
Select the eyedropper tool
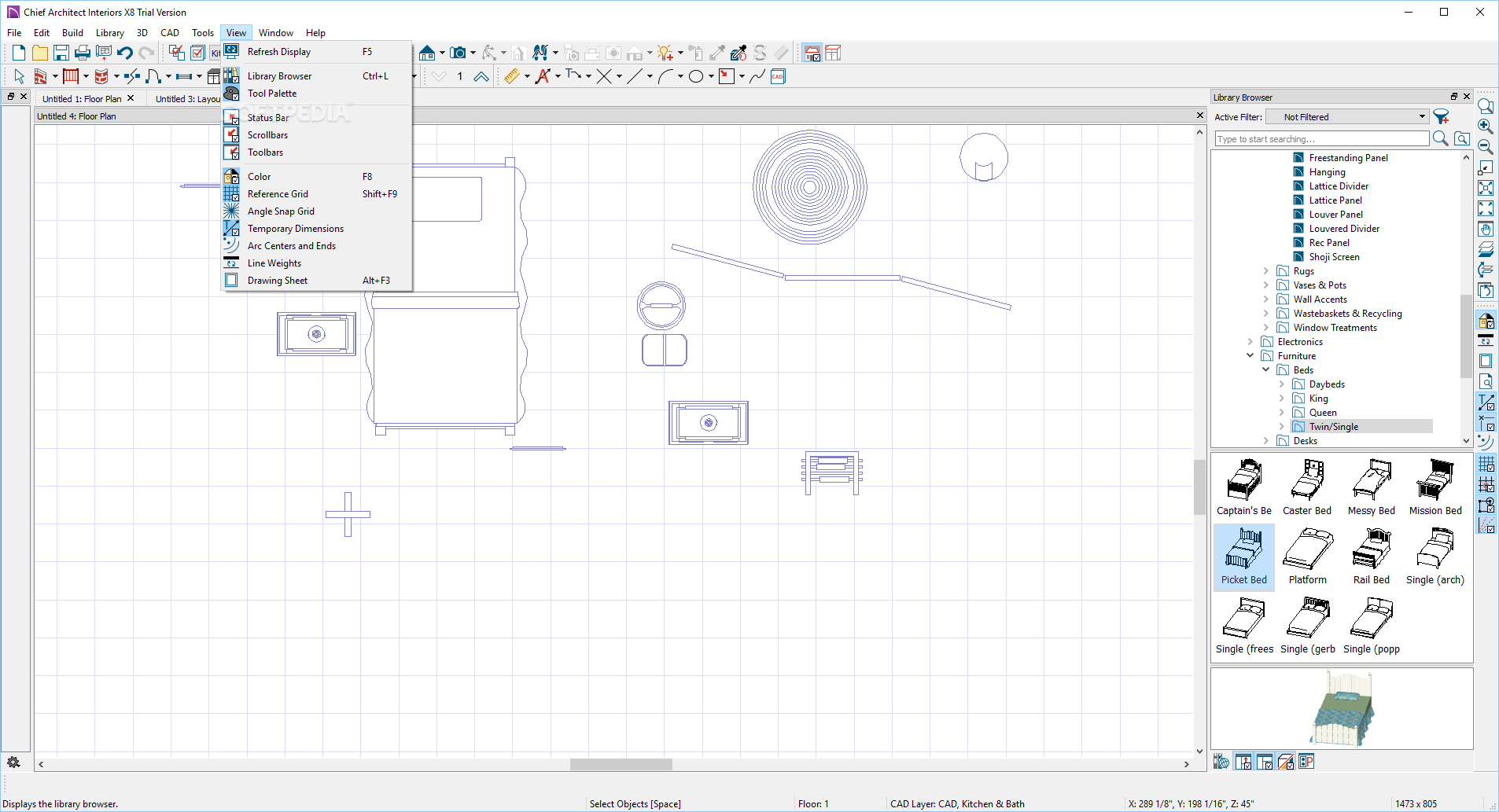pos(738,53)
